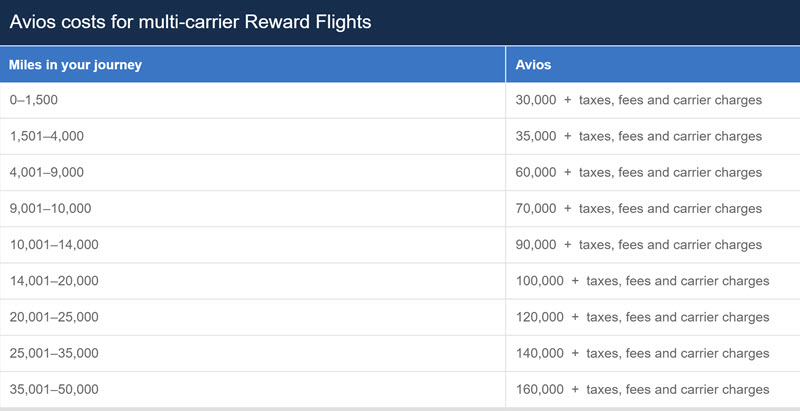Click the 'Avios' column header
This screenshot has width=800, height=411.
coord(653,65)
